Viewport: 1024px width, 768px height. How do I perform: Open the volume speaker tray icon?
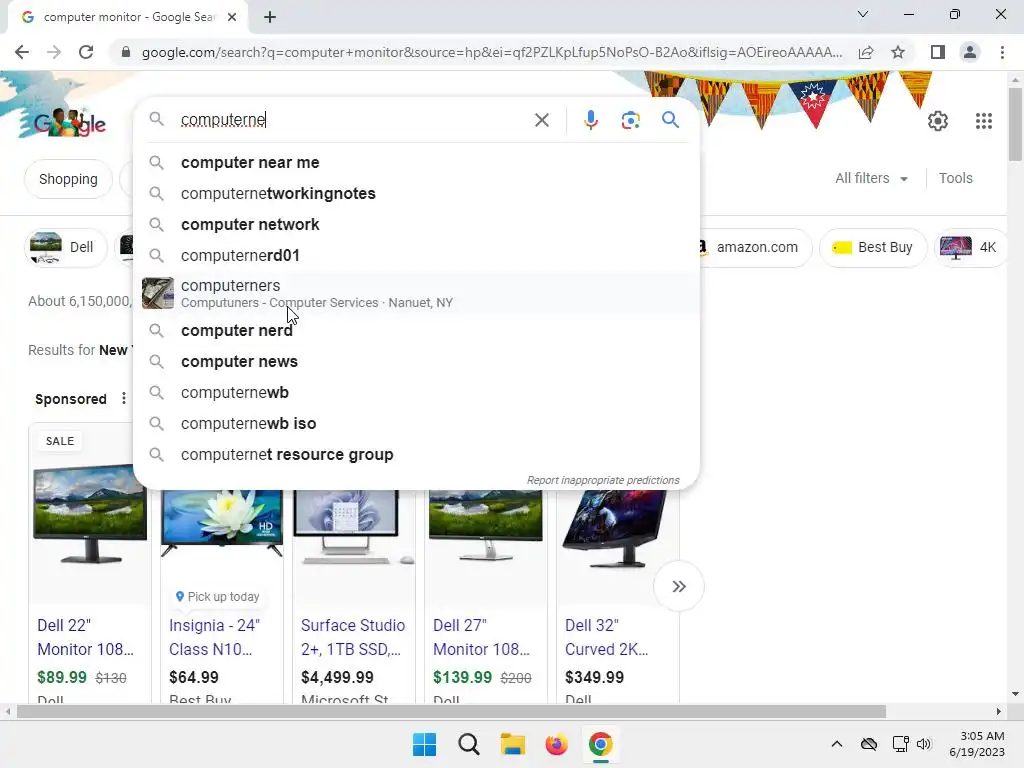pos(923,744)
